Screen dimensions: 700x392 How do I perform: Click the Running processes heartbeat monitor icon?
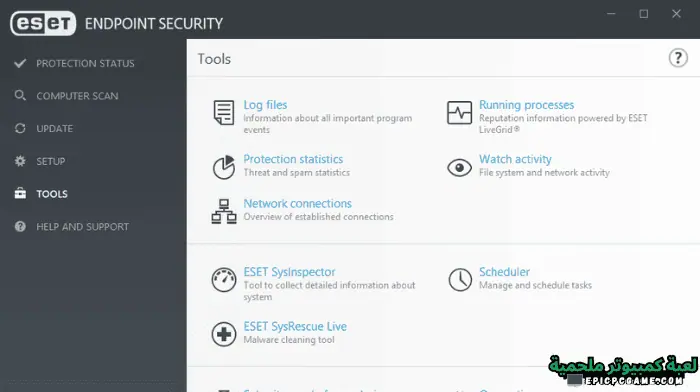[459, 113]
